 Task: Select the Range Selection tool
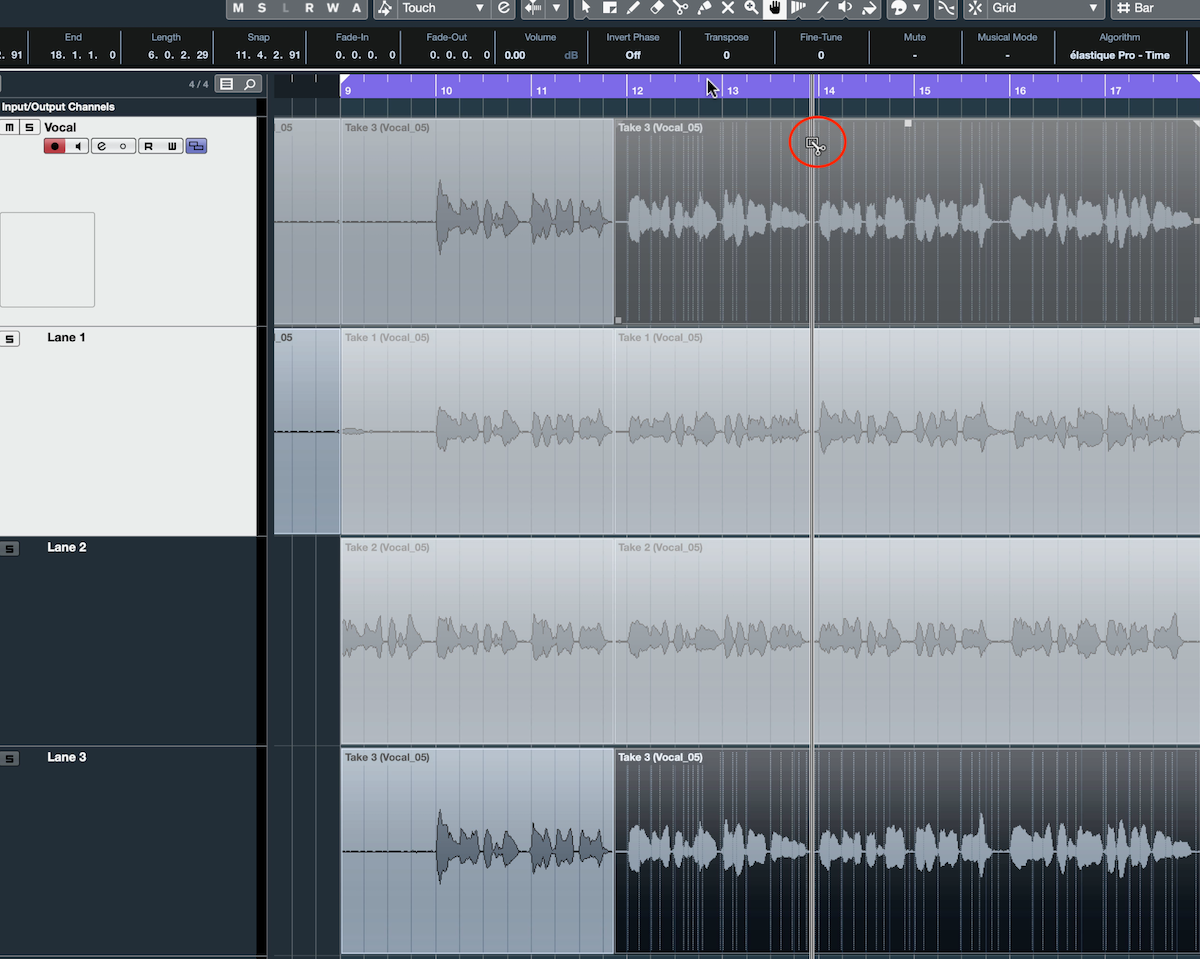pyautogui.click(x=609, y=8)
